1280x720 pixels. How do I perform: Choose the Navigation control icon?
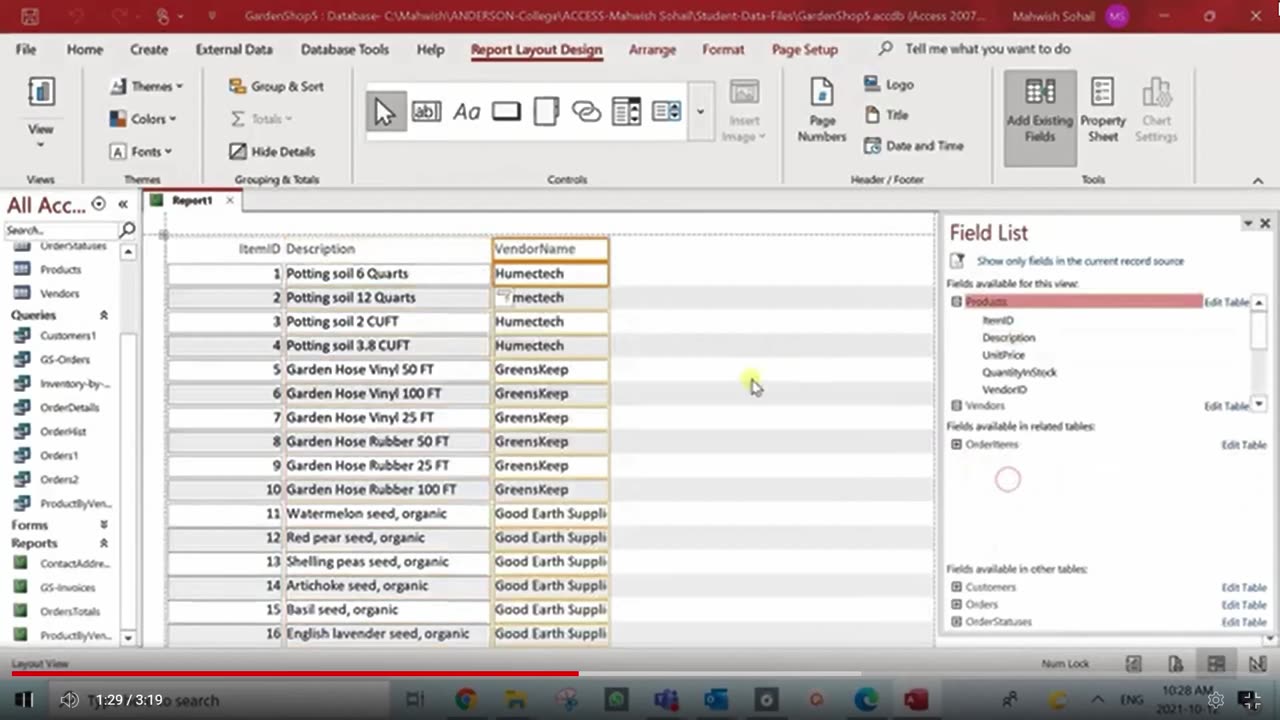pos(626,111)
